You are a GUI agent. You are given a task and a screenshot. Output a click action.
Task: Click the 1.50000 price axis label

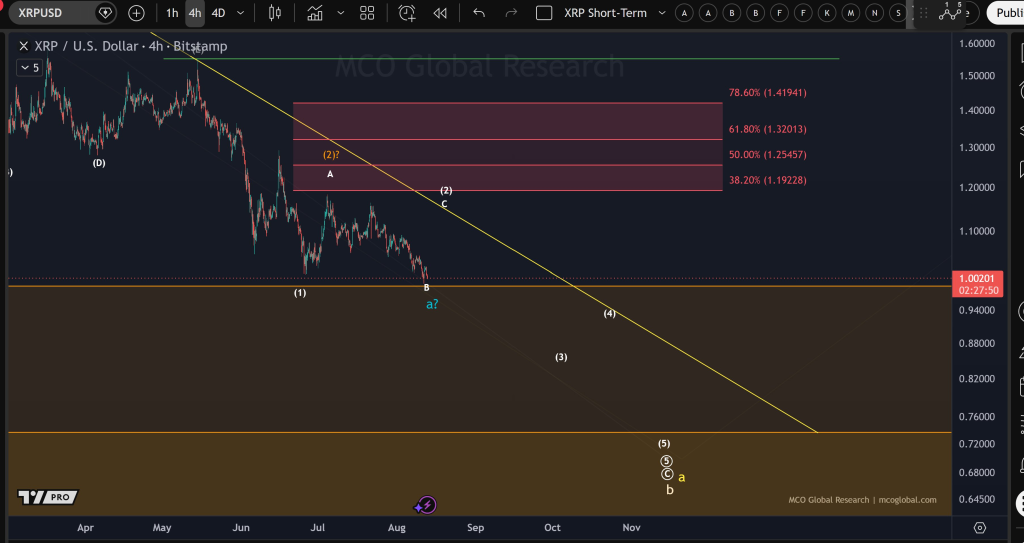[977, 76]
